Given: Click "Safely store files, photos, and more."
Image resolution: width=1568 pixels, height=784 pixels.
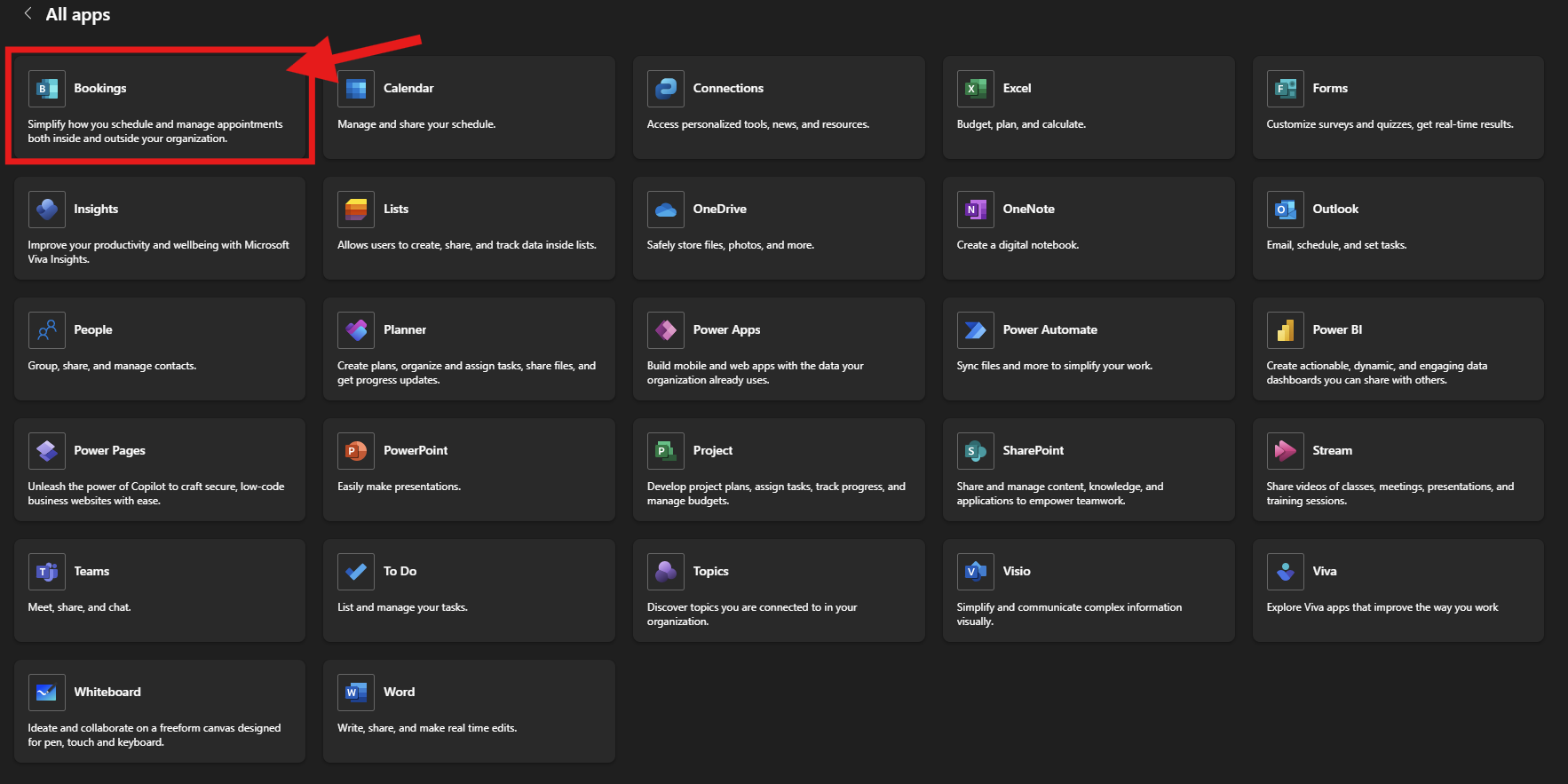Looking at the screenshot, I should coord(730,245).
